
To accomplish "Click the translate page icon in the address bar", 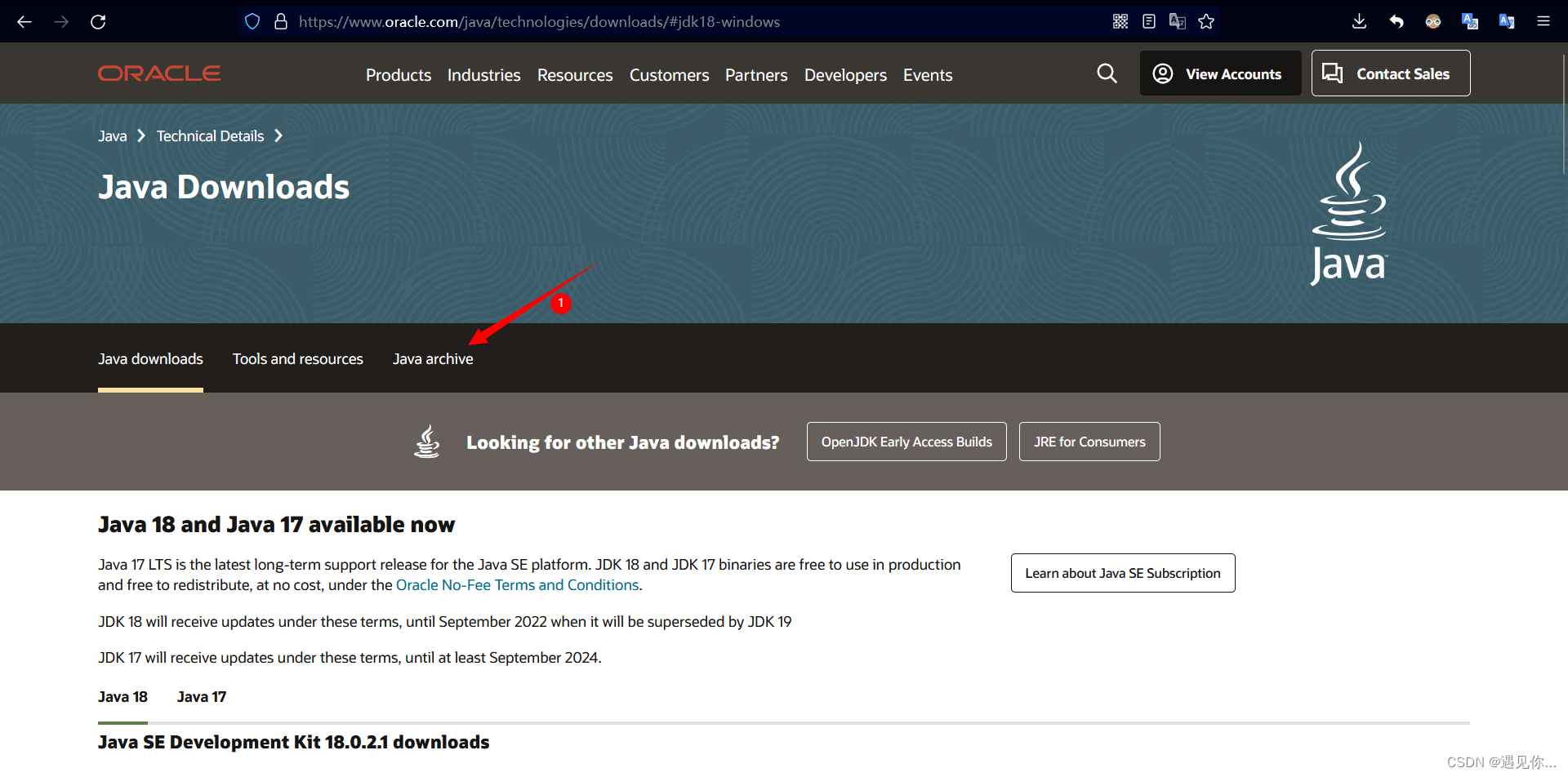I will (1178, 22).
